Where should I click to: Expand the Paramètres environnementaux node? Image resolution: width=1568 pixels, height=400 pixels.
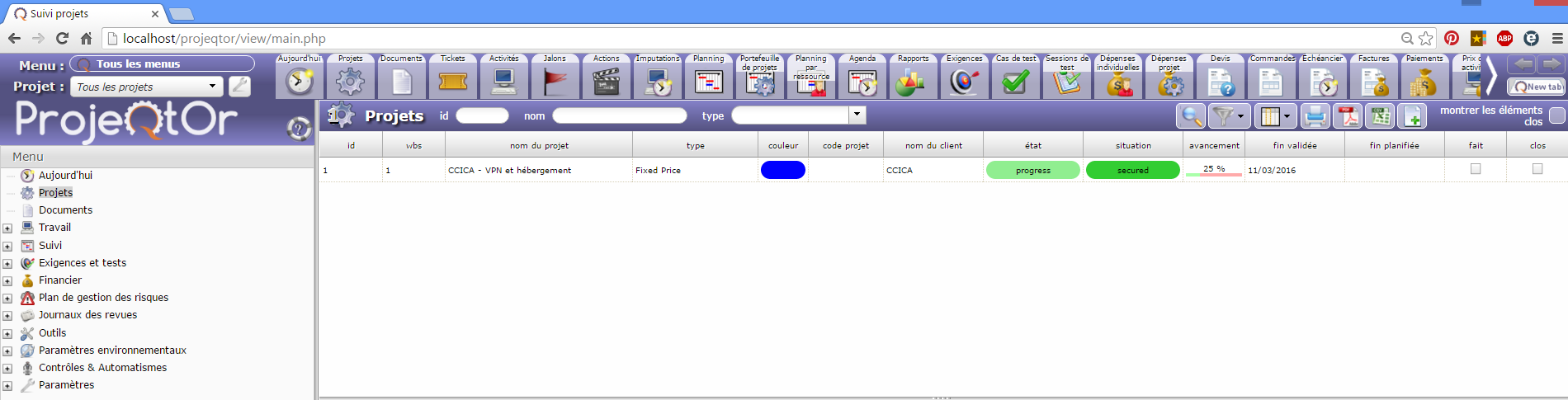point(7,351)
